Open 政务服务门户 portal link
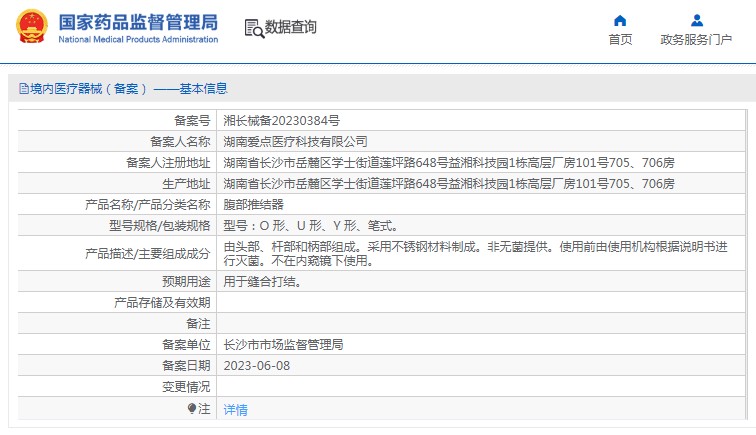 tap(696, 40)
